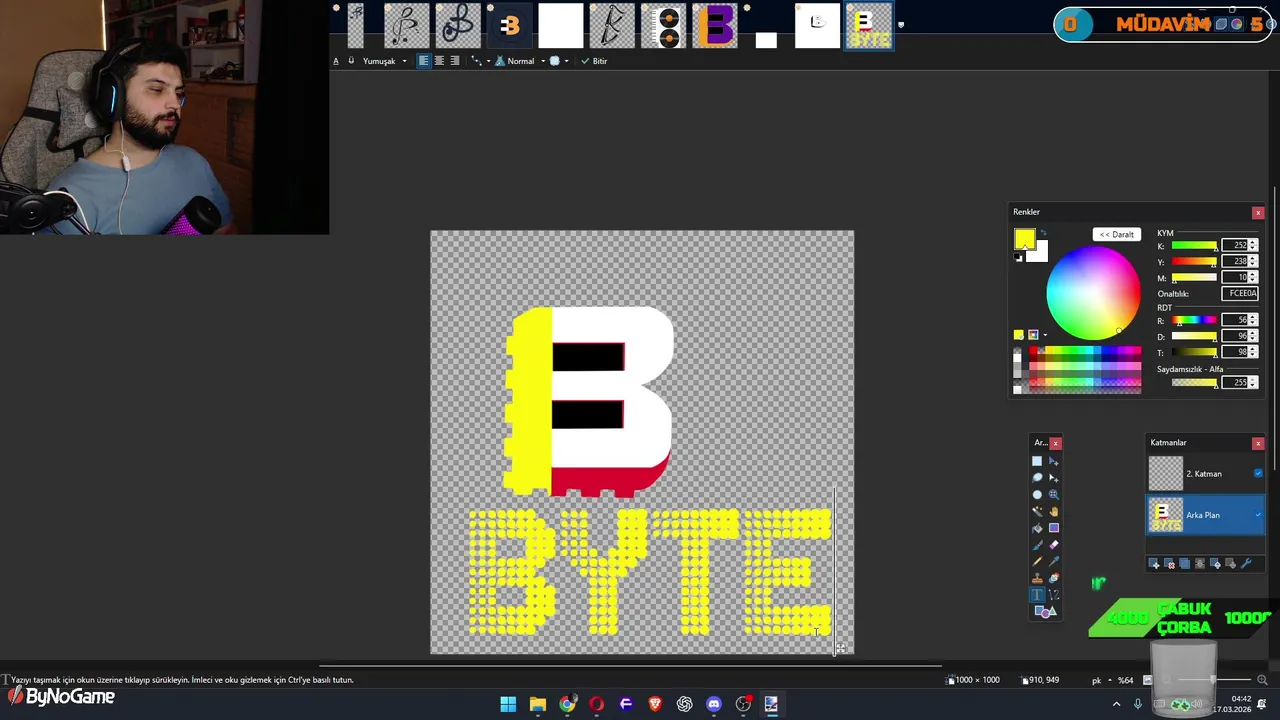The height and width of the screenshot is (720, 1280).
Task: Set text alignment to left
Action: tap(423, 61)
